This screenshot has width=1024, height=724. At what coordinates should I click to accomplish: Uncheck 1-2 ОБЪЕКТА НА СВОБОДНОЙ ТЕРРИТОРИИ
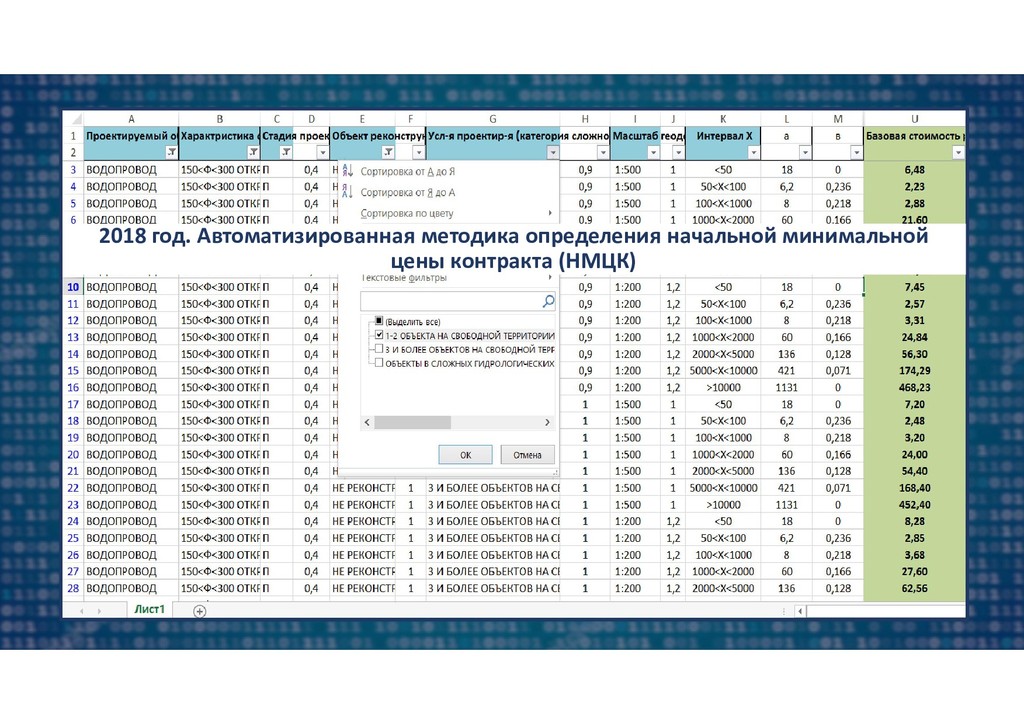pos(379,335)
